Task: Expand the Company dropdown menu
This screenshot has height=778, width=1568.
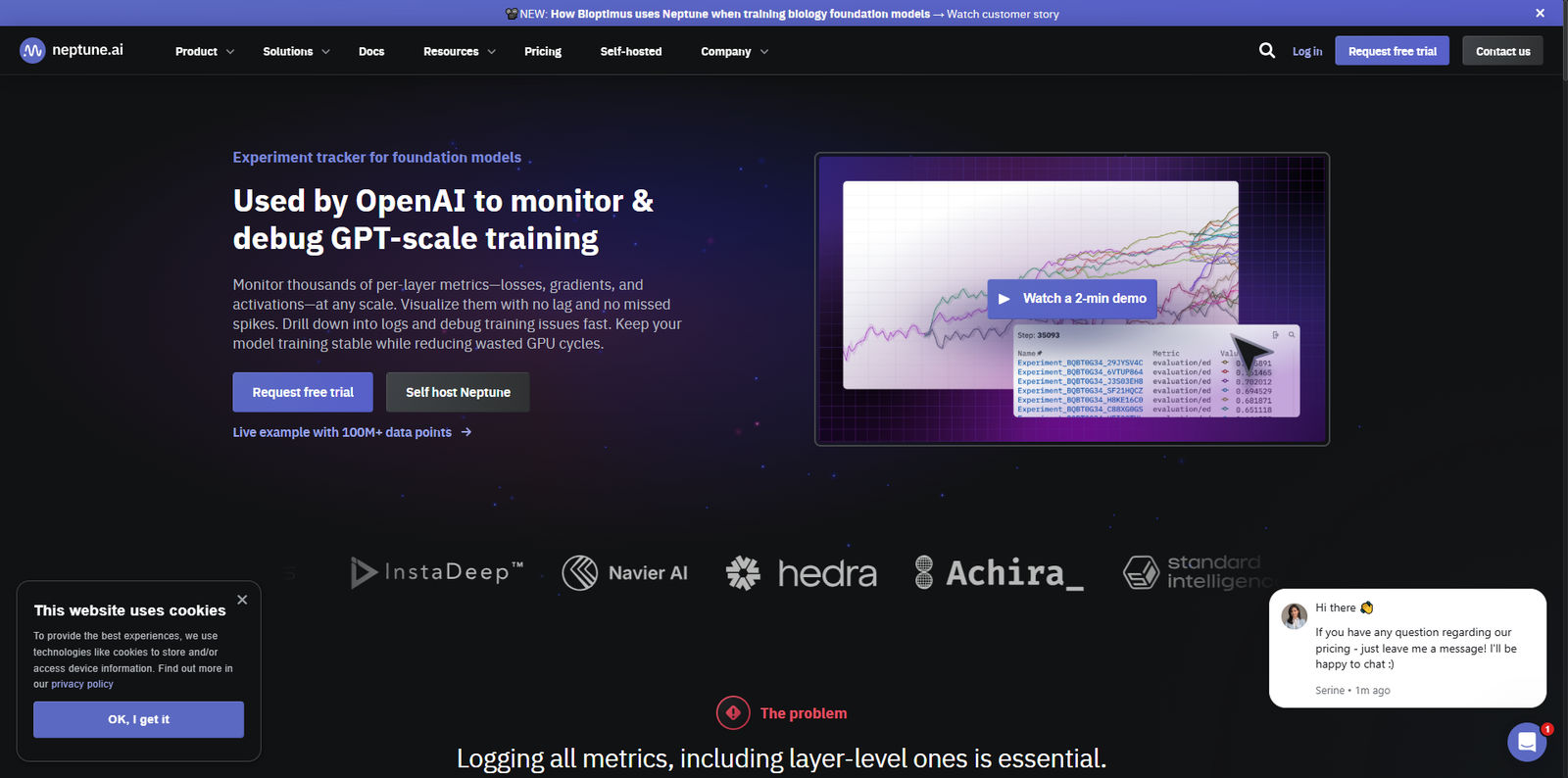Action: click(734, 51)
